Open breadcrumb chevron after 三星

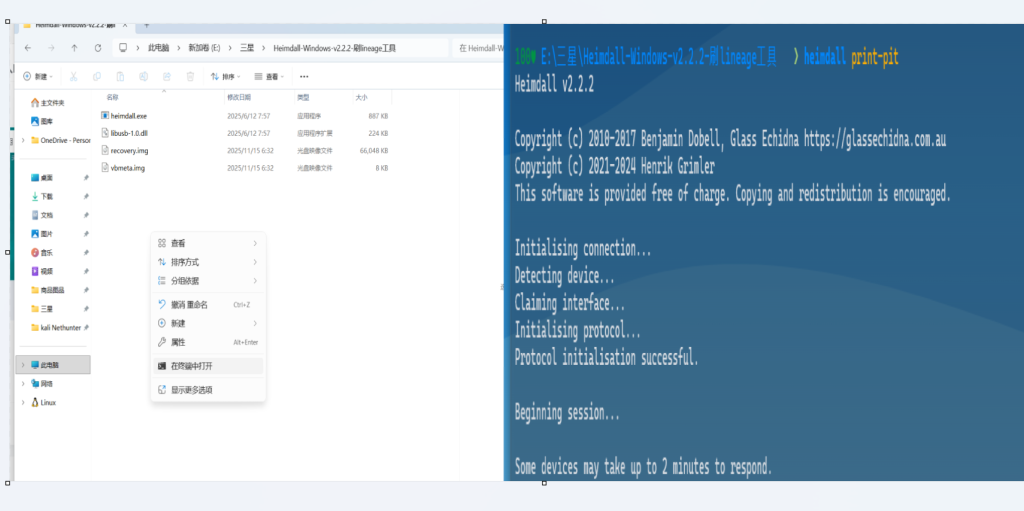(x=263, y=48)
